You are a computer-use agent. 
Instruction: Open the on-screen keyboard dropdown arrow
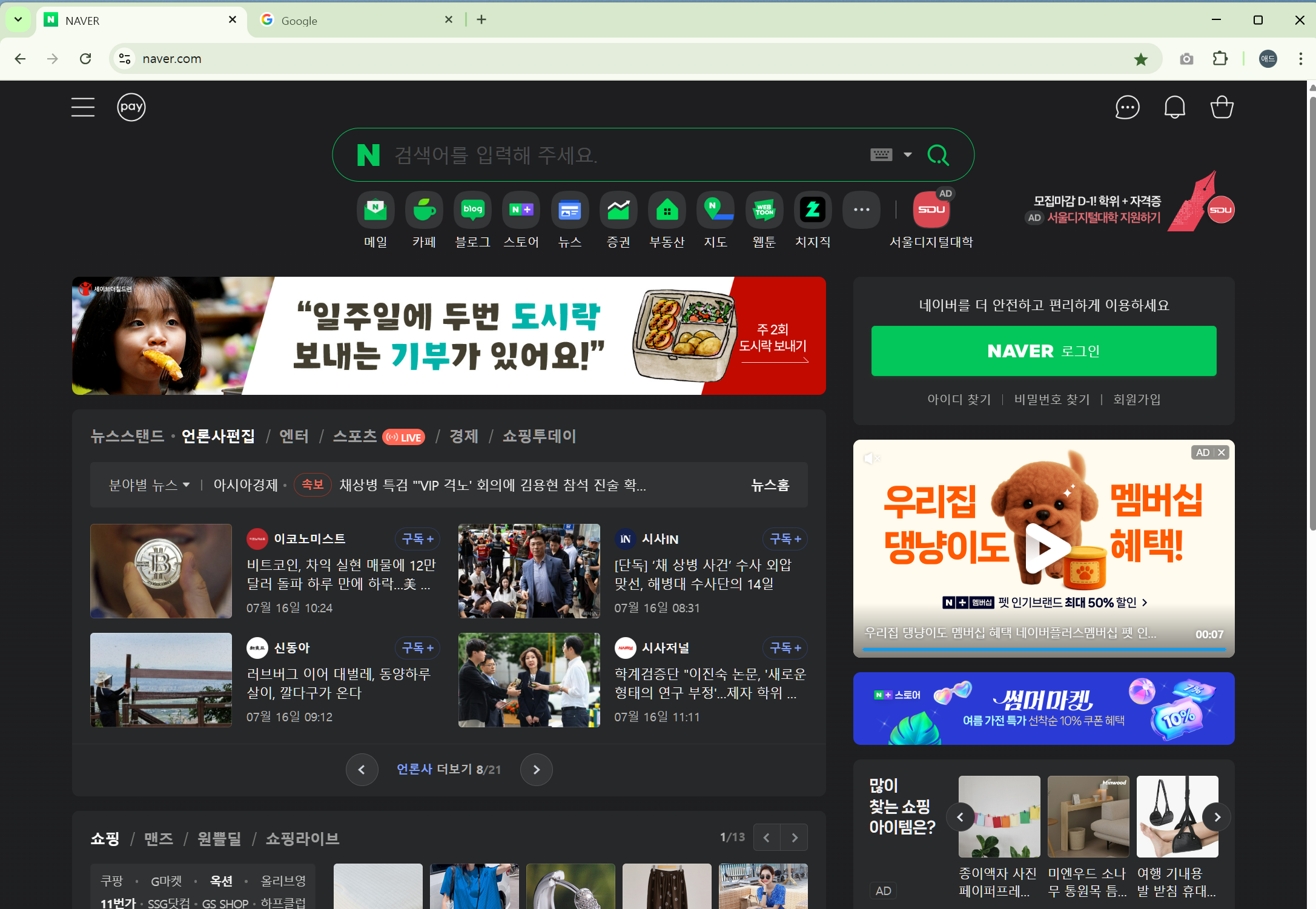point(907,155)
